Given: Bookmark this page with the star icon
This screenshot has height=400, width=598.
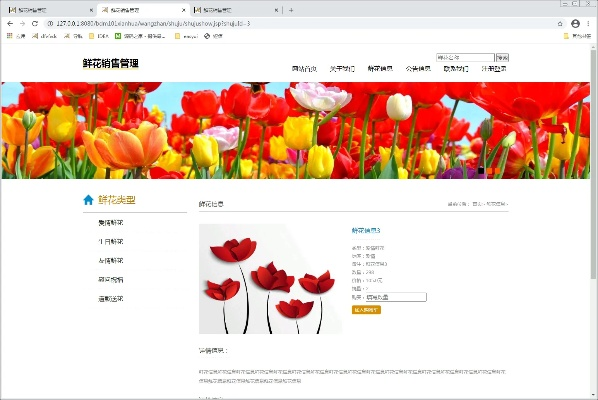Looking at the screenshot, I should (x=560, y=24).
